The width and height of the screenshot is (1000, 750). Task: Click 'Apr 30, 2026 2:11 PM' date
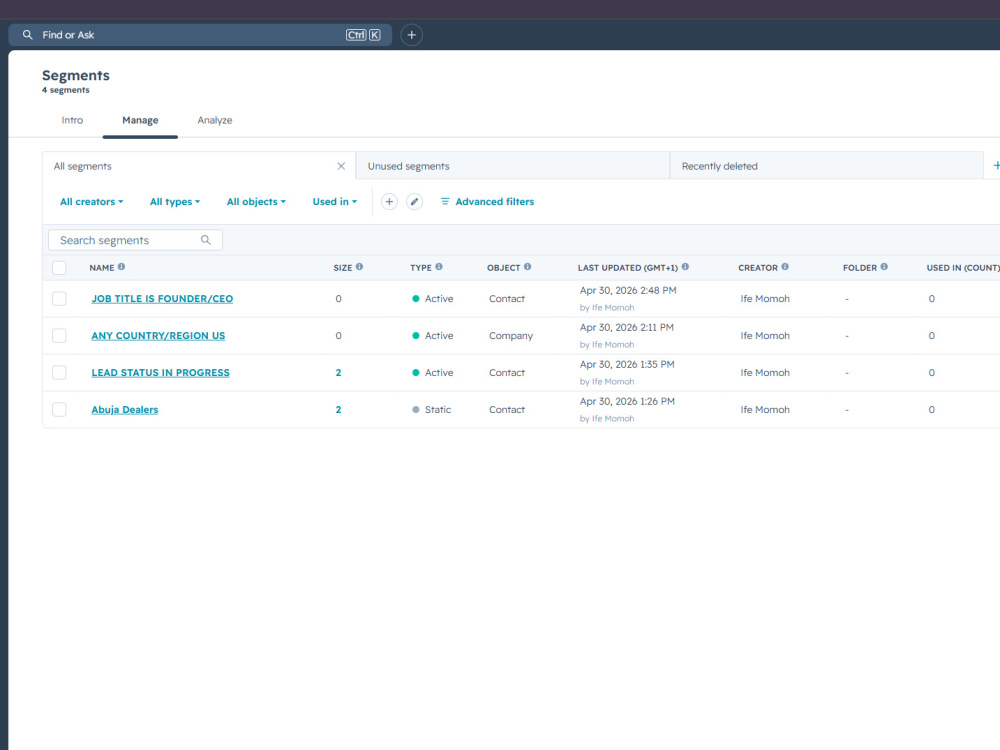626,327
